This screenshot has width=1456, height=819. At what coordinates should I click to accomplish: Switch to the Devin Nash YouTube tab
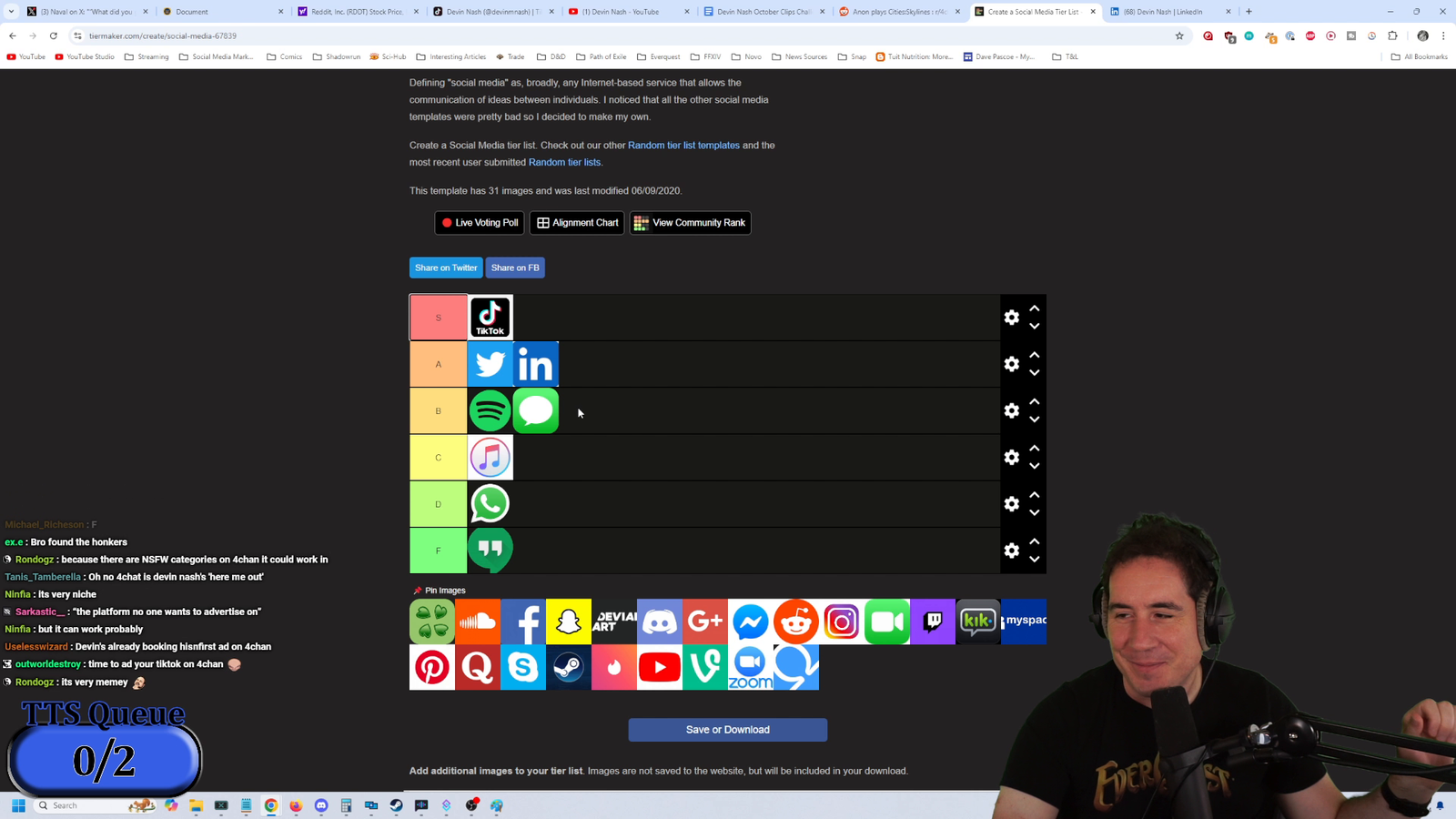[628, 12]
